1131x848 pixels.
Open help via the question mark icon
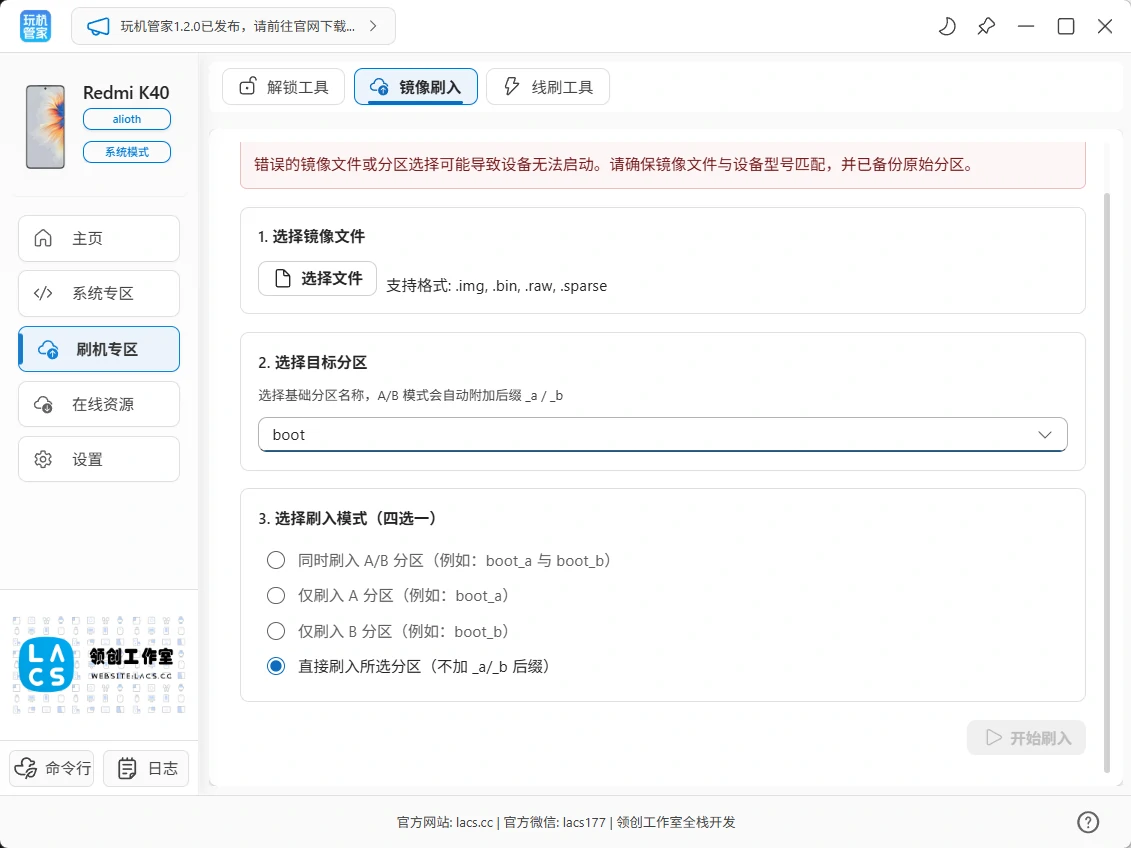[1088, 821]
